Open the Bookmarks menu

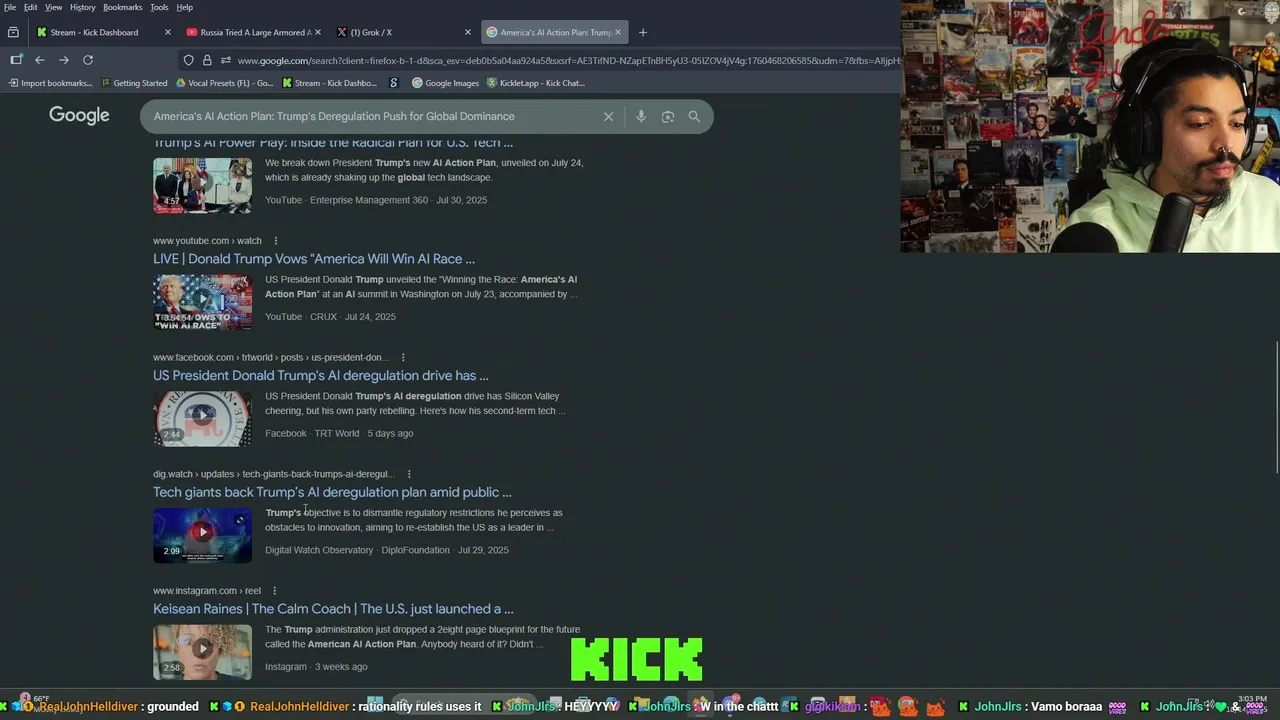123,7
